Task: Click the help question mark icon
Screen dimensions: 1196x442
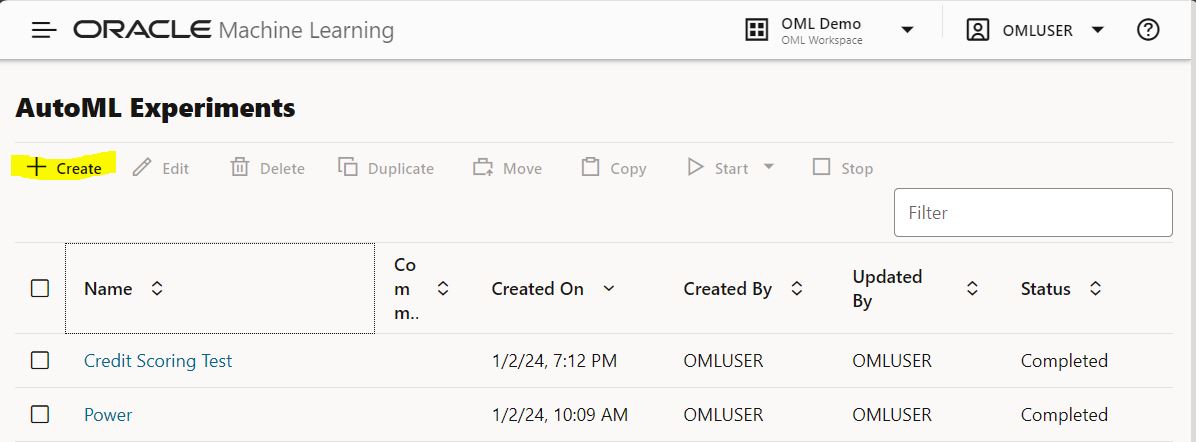Action: 1148,30
